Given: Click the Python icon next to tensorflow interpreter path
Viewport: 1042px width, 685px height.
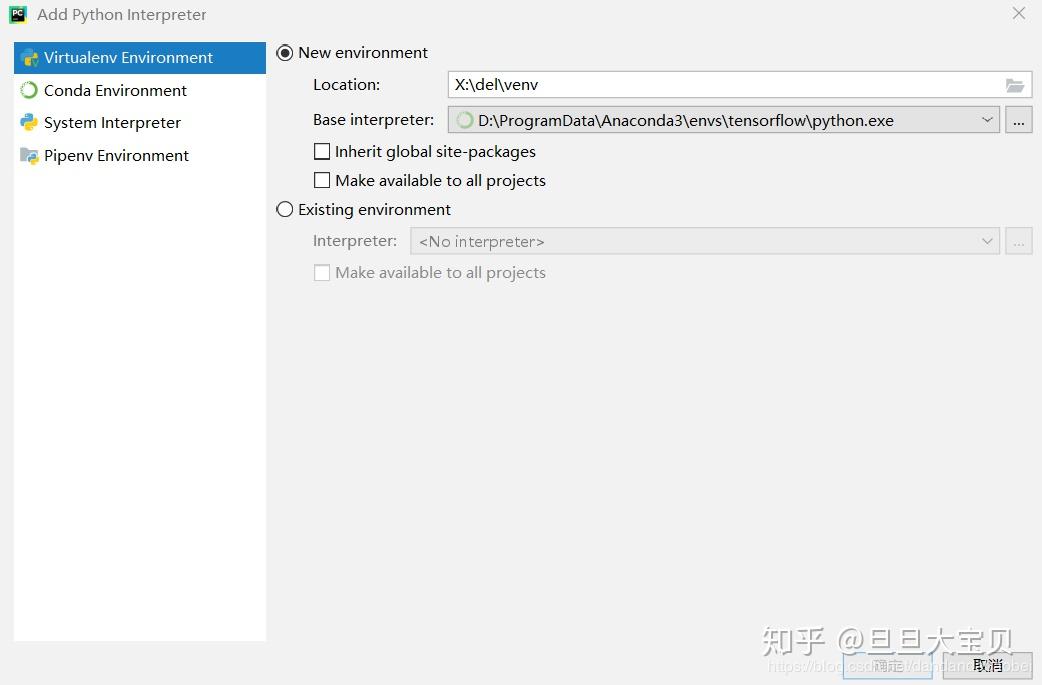Looking at the screenshot, I should click(x=463, y=119).
